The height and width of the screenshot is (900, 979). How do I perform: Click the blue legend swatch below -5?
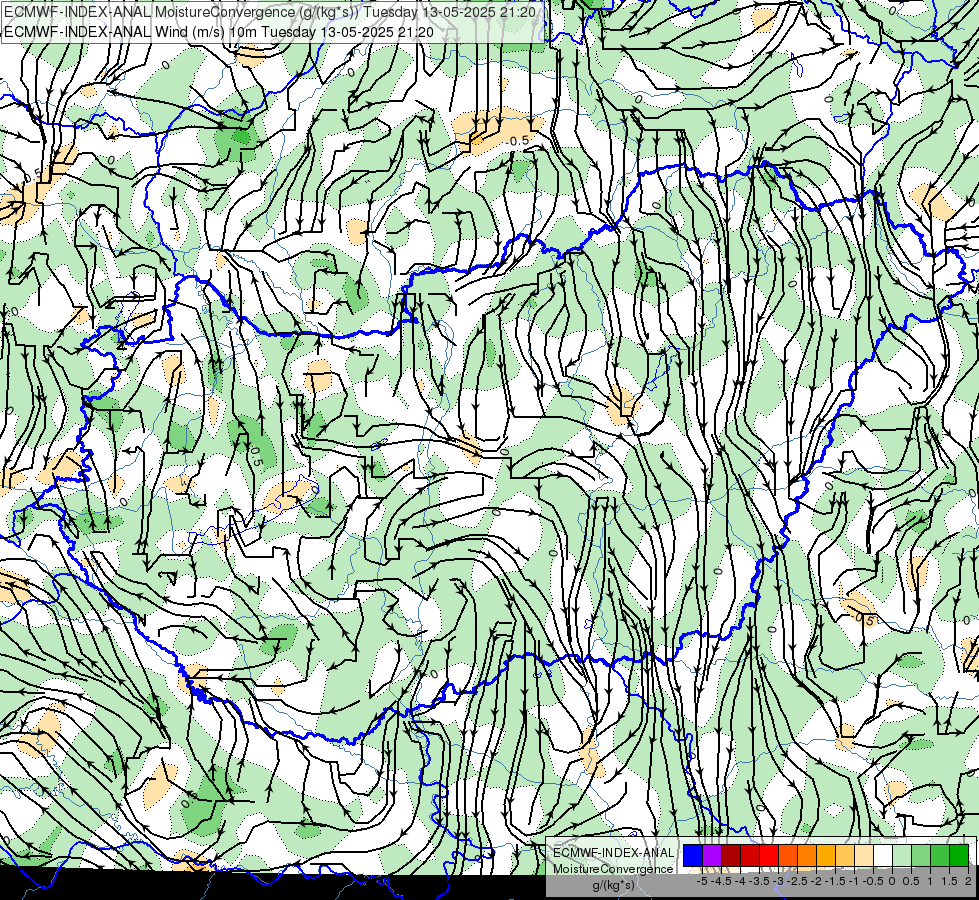693,856
